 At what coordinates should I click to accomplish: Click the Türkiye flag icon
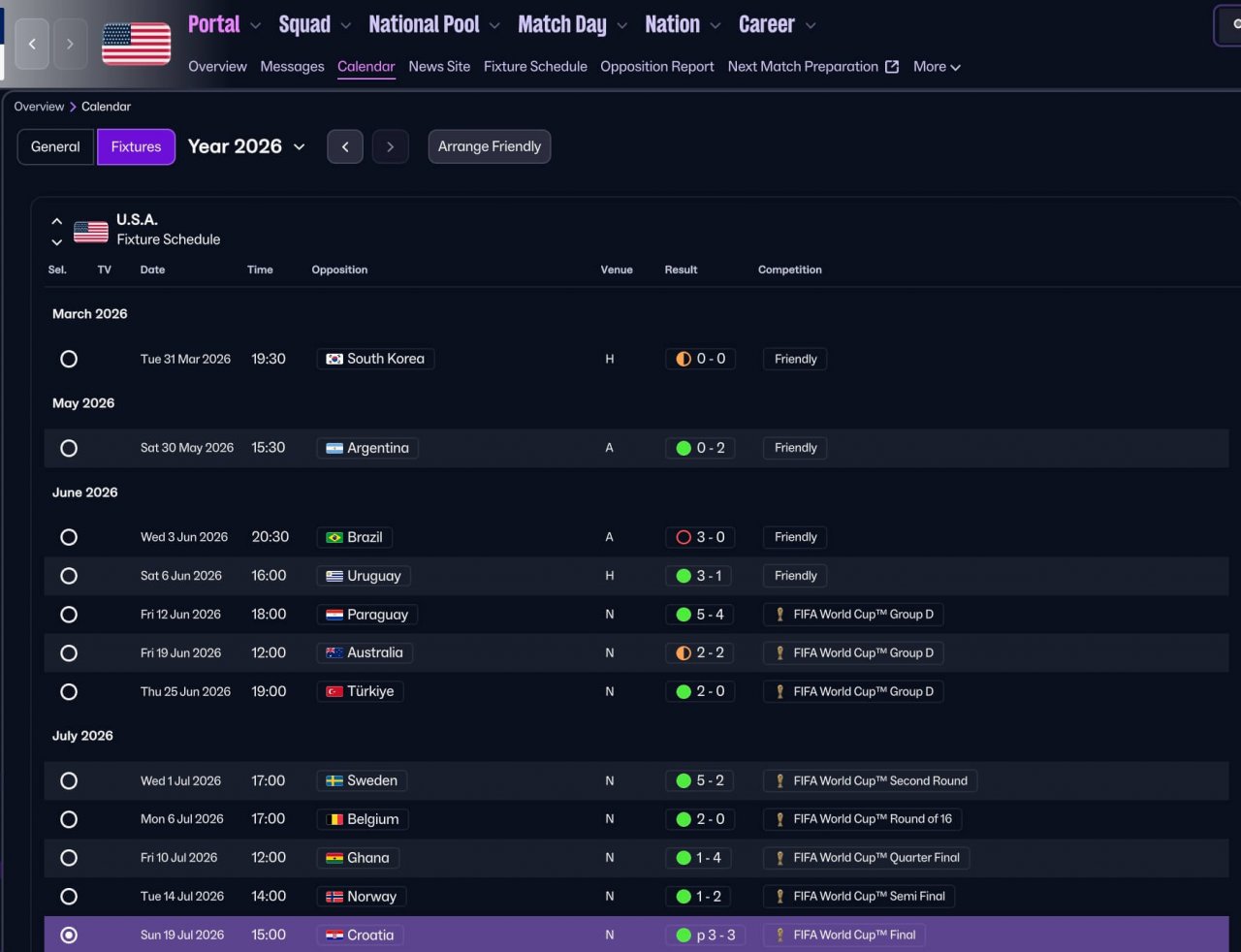click(334, 692)
